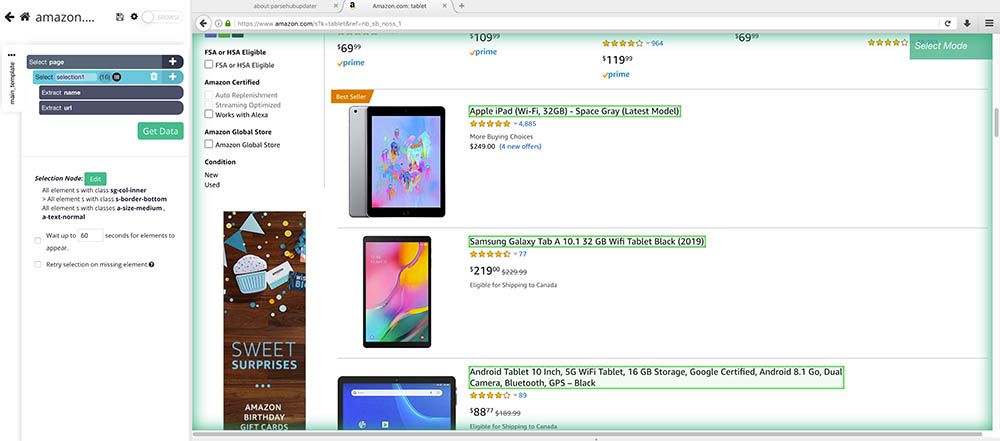Select the 'Extract name' command
This screenshot has width=1000, height=441.
[x=111, y=93]
